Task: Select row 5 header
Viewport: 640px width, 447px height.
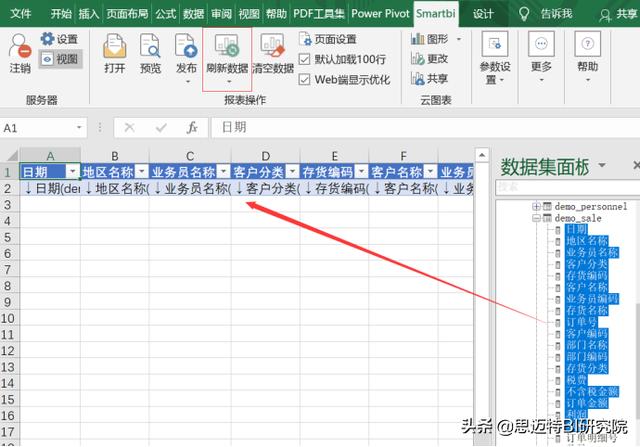Action: pyautogui.click(x=9, y=237)
